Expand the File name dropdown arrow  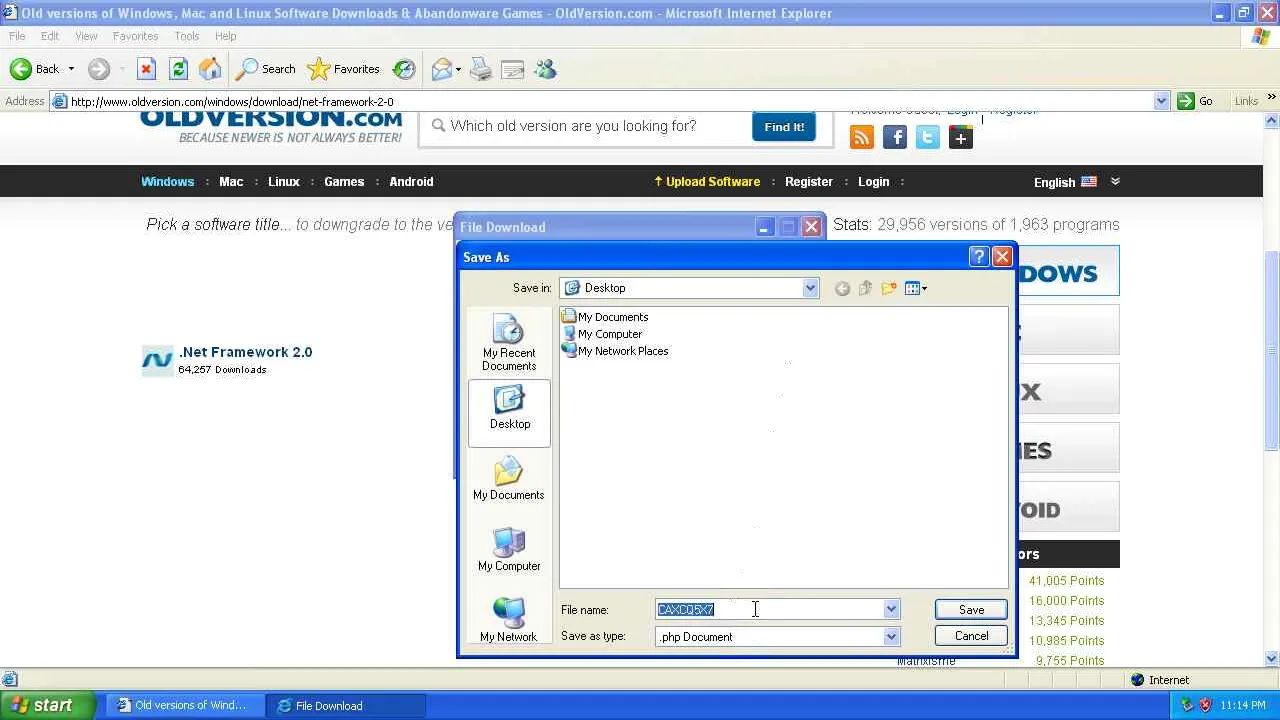coord(891,610)
